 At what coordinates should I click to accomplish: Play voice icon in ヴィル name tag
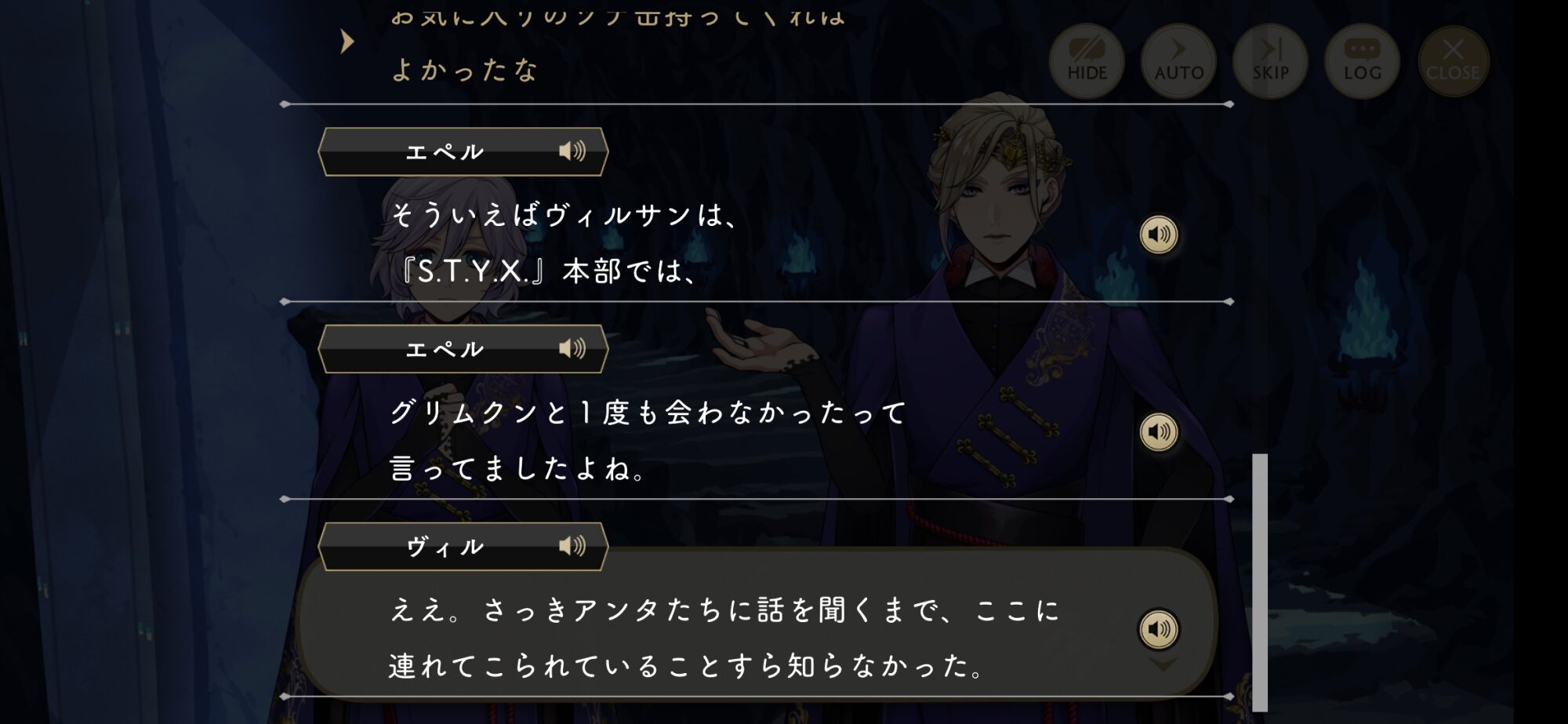tap(572, 546)
